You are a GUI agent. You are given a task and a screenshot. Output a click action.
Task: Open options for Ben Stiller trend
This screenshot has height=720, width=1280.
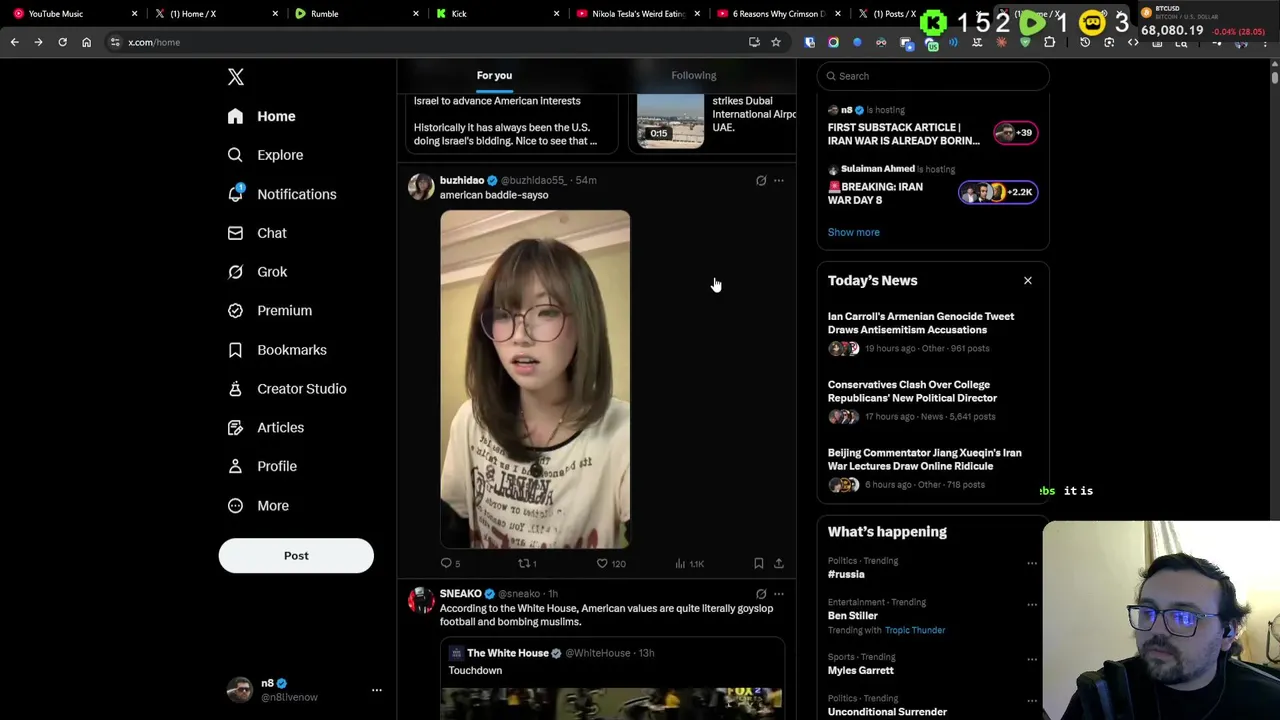1031,605
